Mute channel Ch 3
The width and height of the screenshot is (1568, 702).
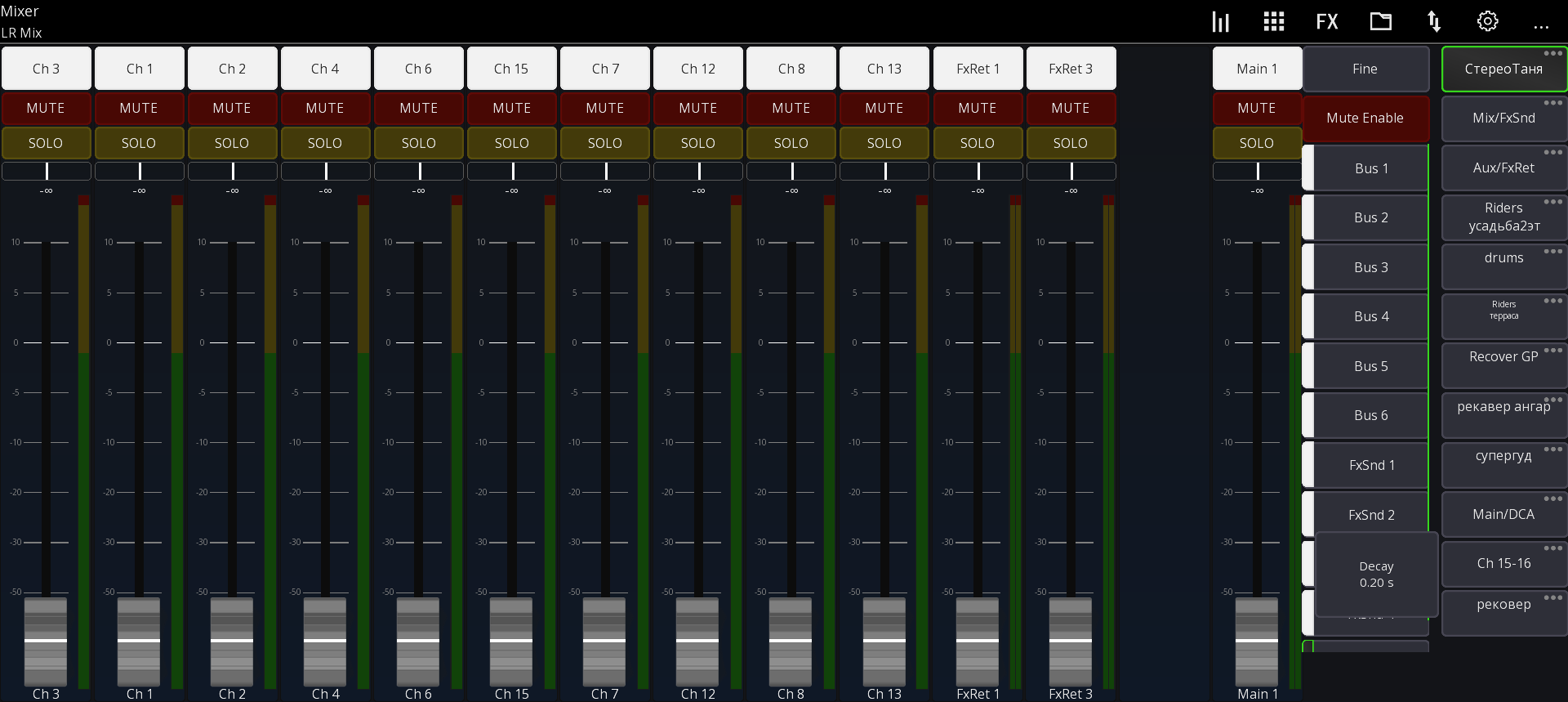[x=46, y=108]
